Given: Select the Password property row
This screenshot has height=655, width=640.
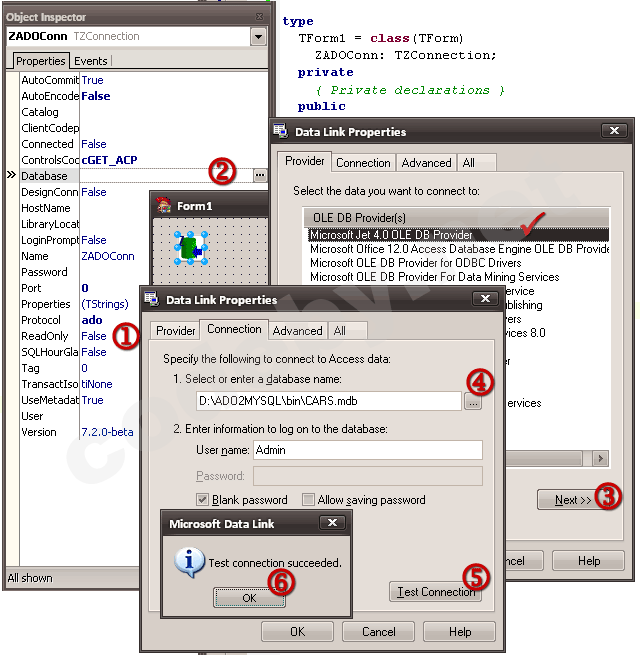Looking at the screenshot, I should [86, 272].
